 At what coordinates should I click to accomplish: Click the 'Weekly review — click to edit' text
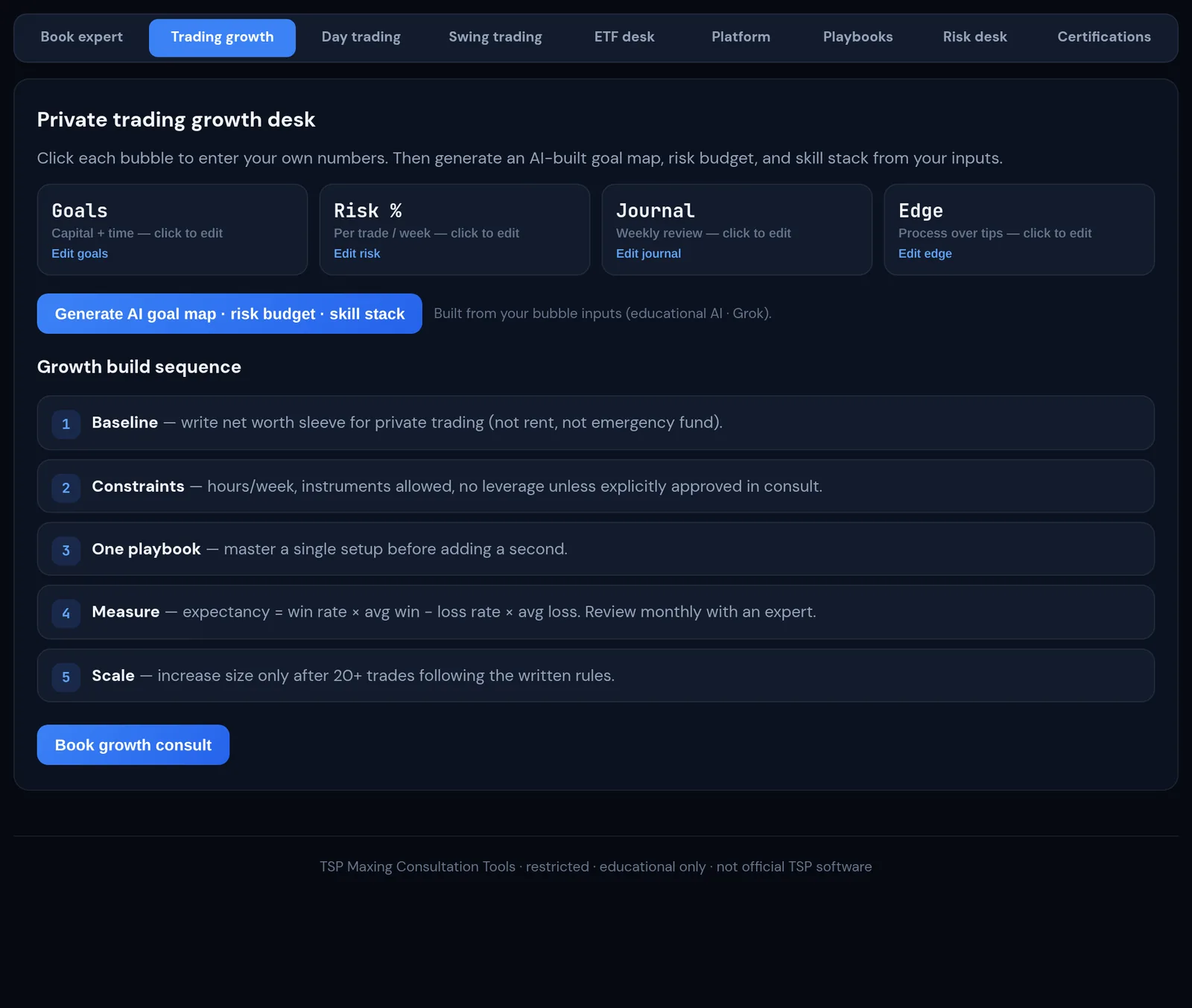coord(703,233)
